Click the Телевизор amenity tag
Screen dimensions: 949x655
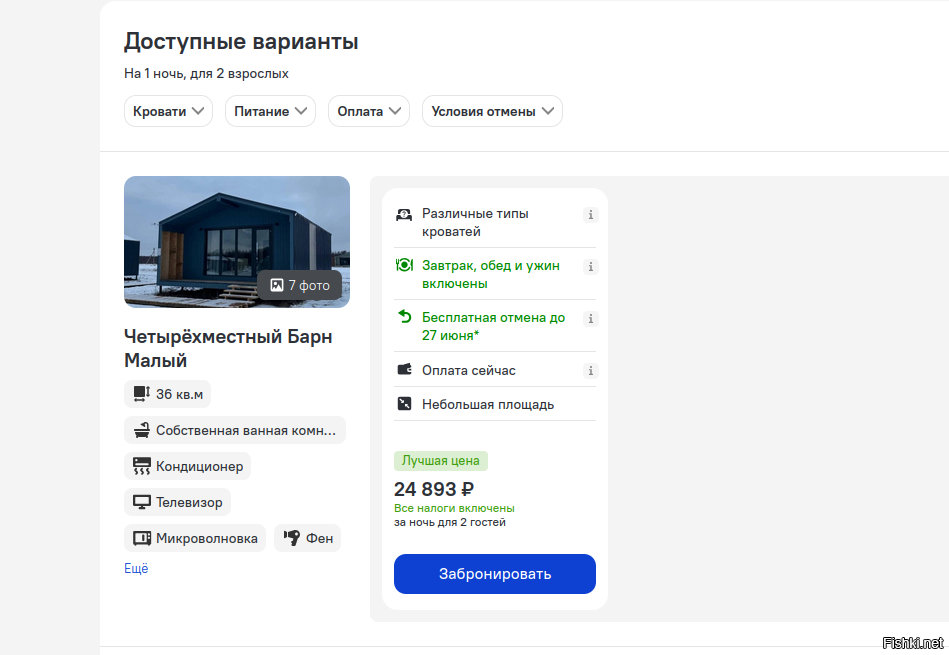point(177,502)
